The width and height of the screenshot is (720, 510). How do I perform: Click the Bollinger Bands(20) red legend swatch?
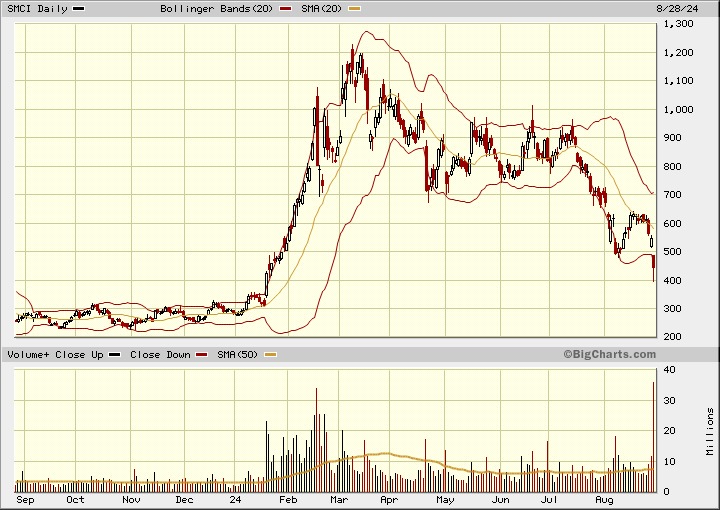(286, 9)
